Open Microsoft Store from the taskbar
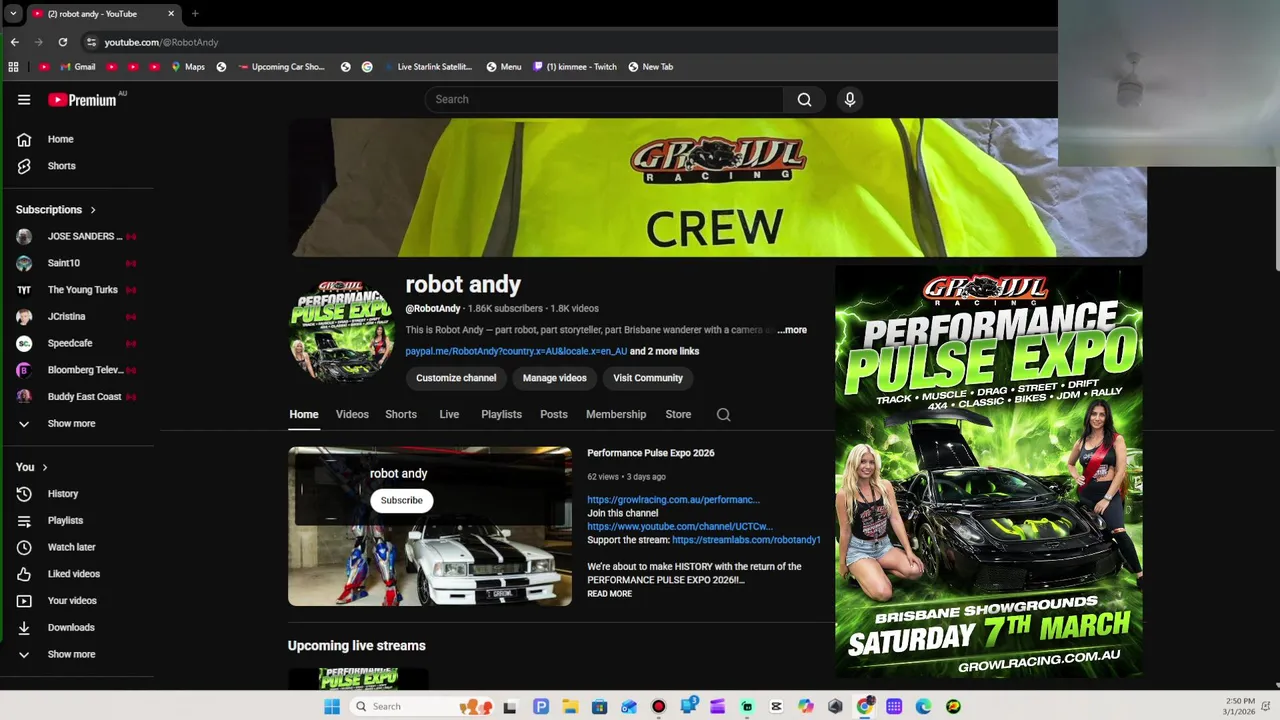The image size is (1280, 720). click(x=599, y=706)
